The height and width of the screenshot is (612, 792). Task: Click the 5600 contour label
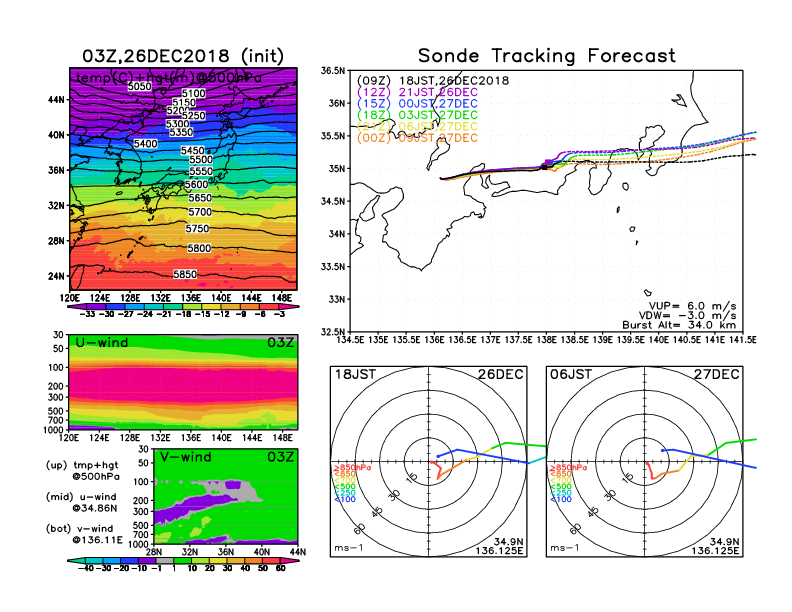pyautogui.click(x=196, y=185)
